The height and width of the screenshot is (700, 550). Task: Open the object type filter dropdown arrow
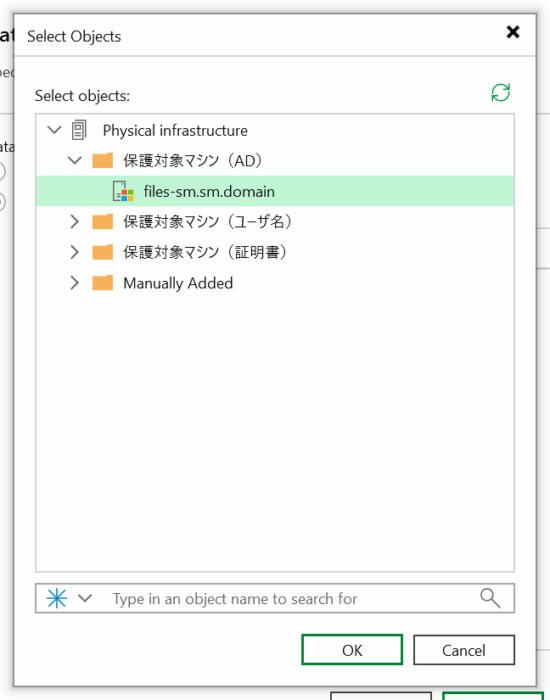85,598
